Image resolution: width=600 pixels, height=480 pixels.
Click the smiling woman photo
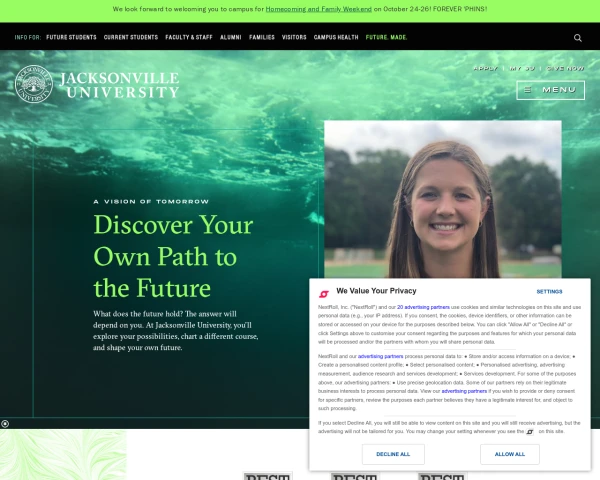point(443,199)
